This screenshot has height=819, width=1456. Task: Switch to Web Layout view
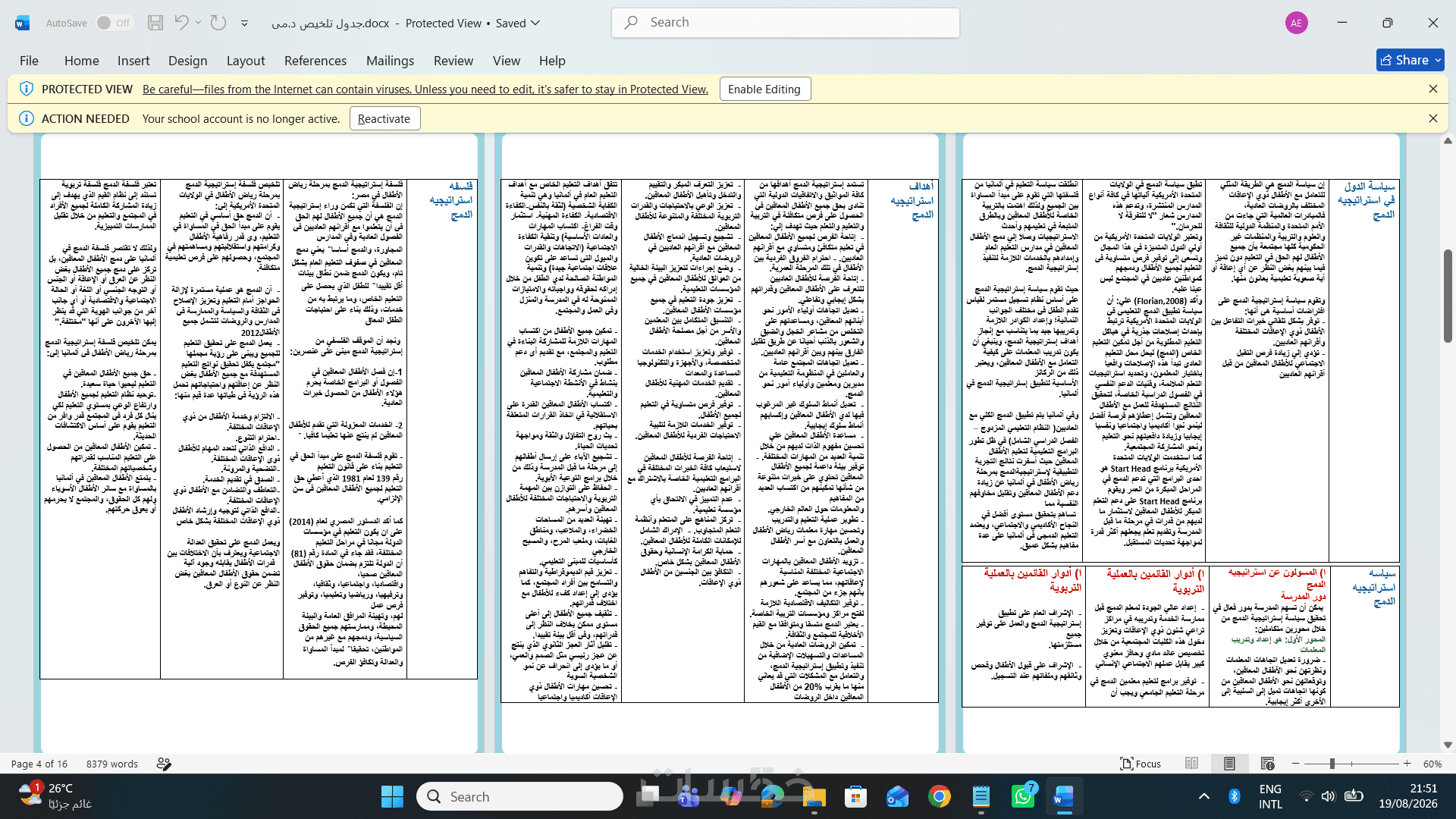point(1267,764)
